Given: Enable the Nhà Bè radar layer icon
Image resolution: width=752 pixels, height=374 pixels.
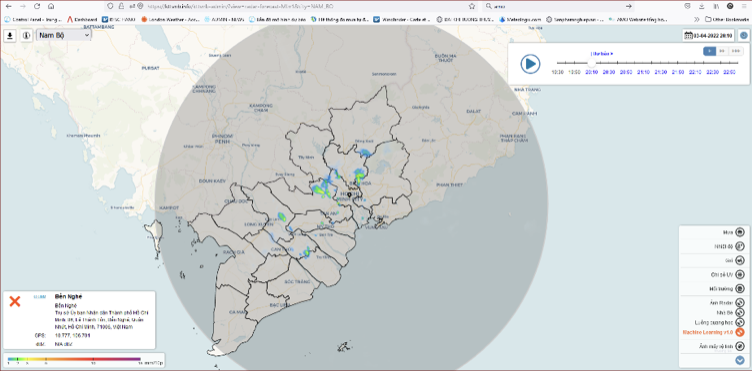Looking at the screenshot, I should tap(740, 312).
